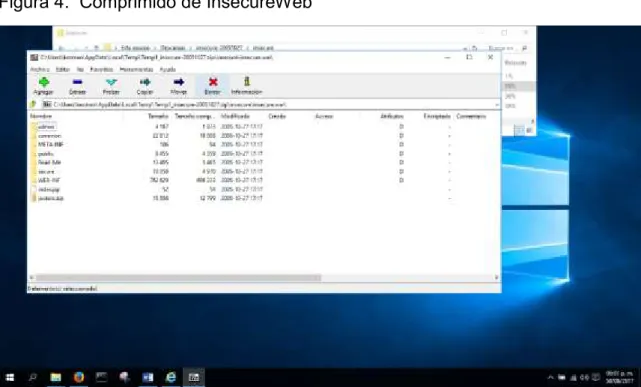Open File Explorer from the taskbar
This screenshot has height=387, width=641.
point(56,377)
